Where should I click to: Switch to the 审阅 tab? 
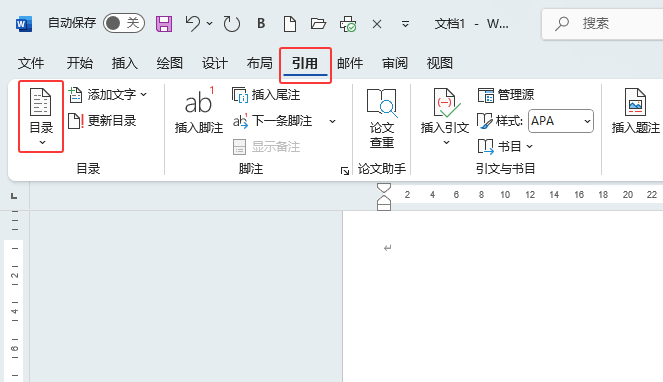[395, 63]
